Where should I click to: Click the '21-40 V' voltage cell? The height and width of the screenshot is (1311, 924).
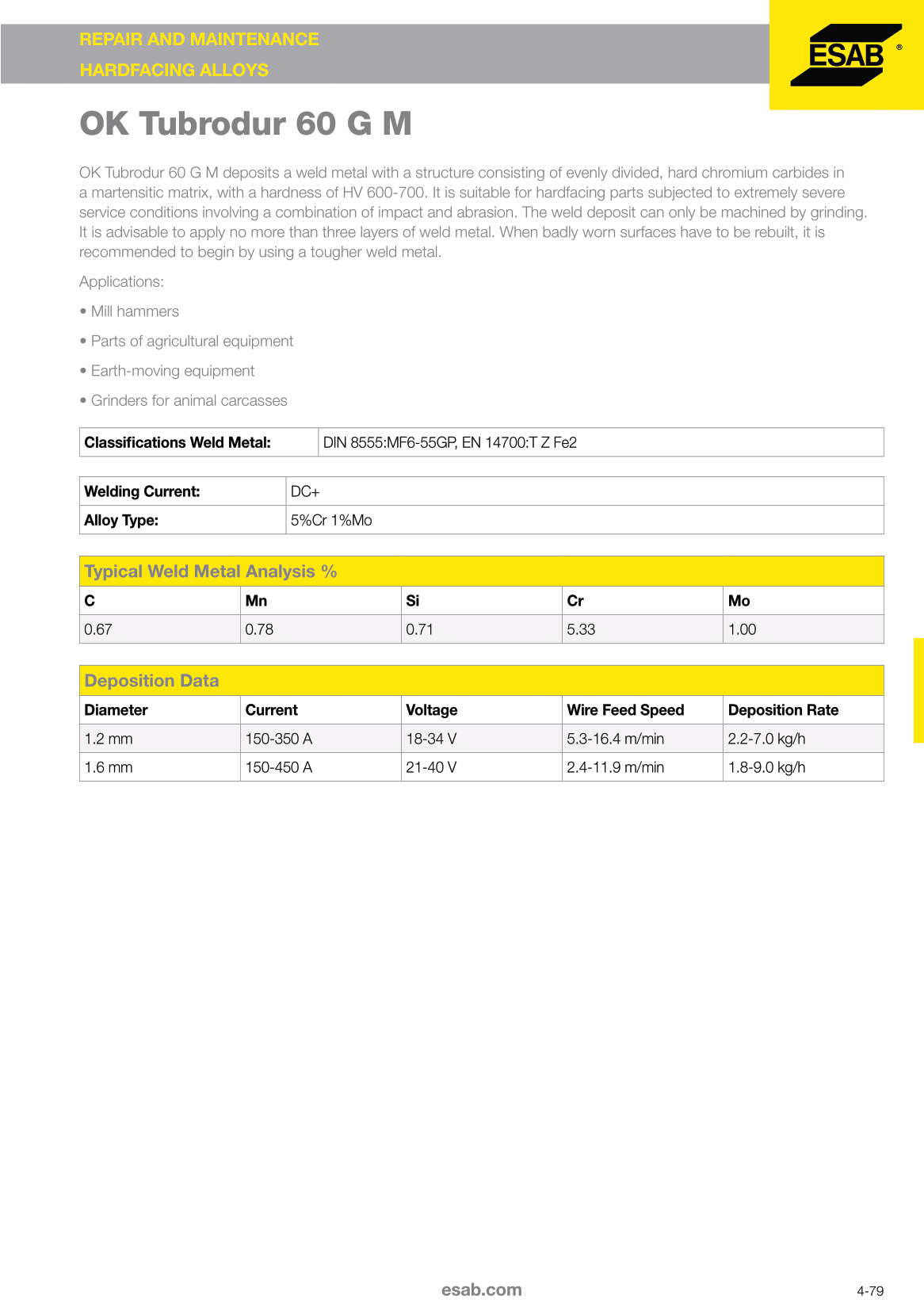pyautogui.click(x=482, y=767)
